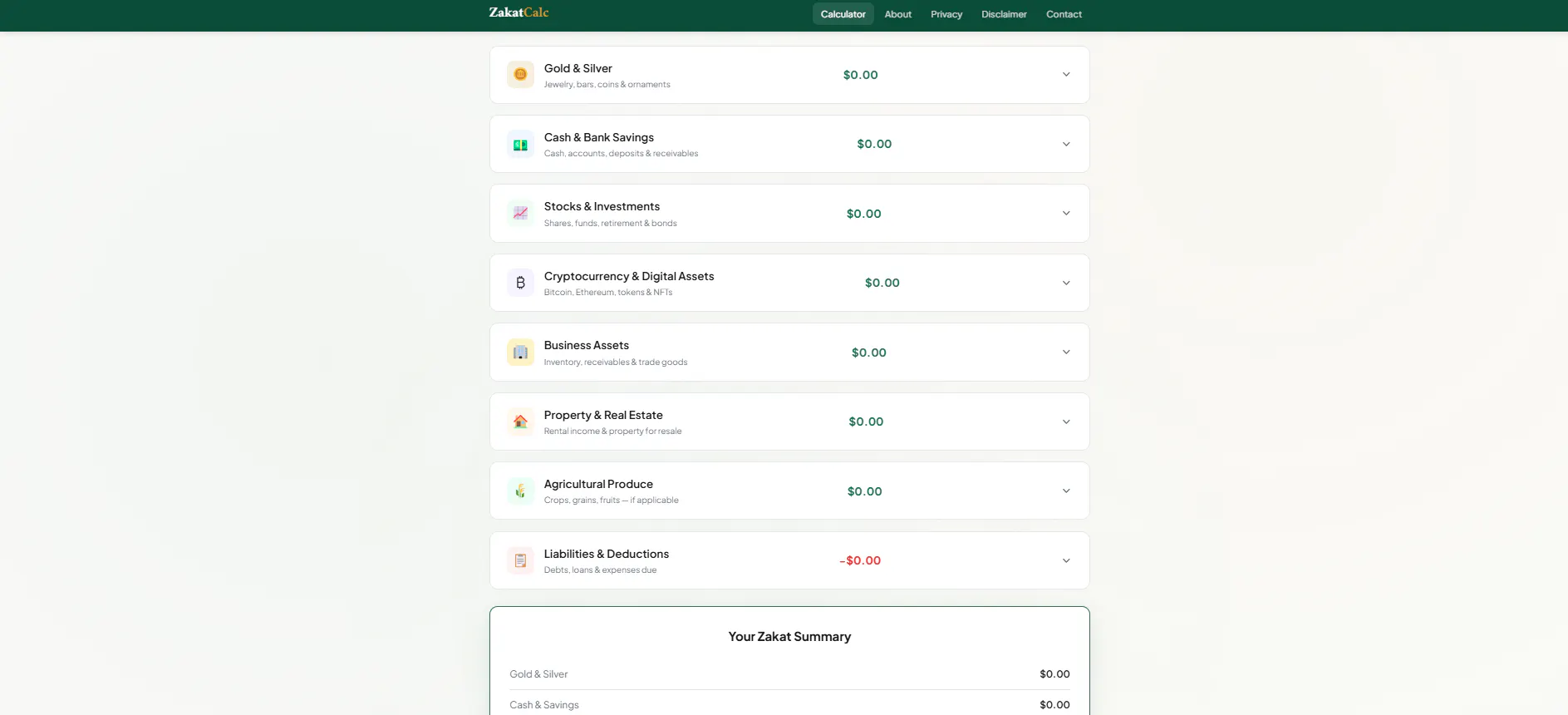The image size is (1568, 715).
Task: Open the Calculator nav tab
Action: coord(843,14)
